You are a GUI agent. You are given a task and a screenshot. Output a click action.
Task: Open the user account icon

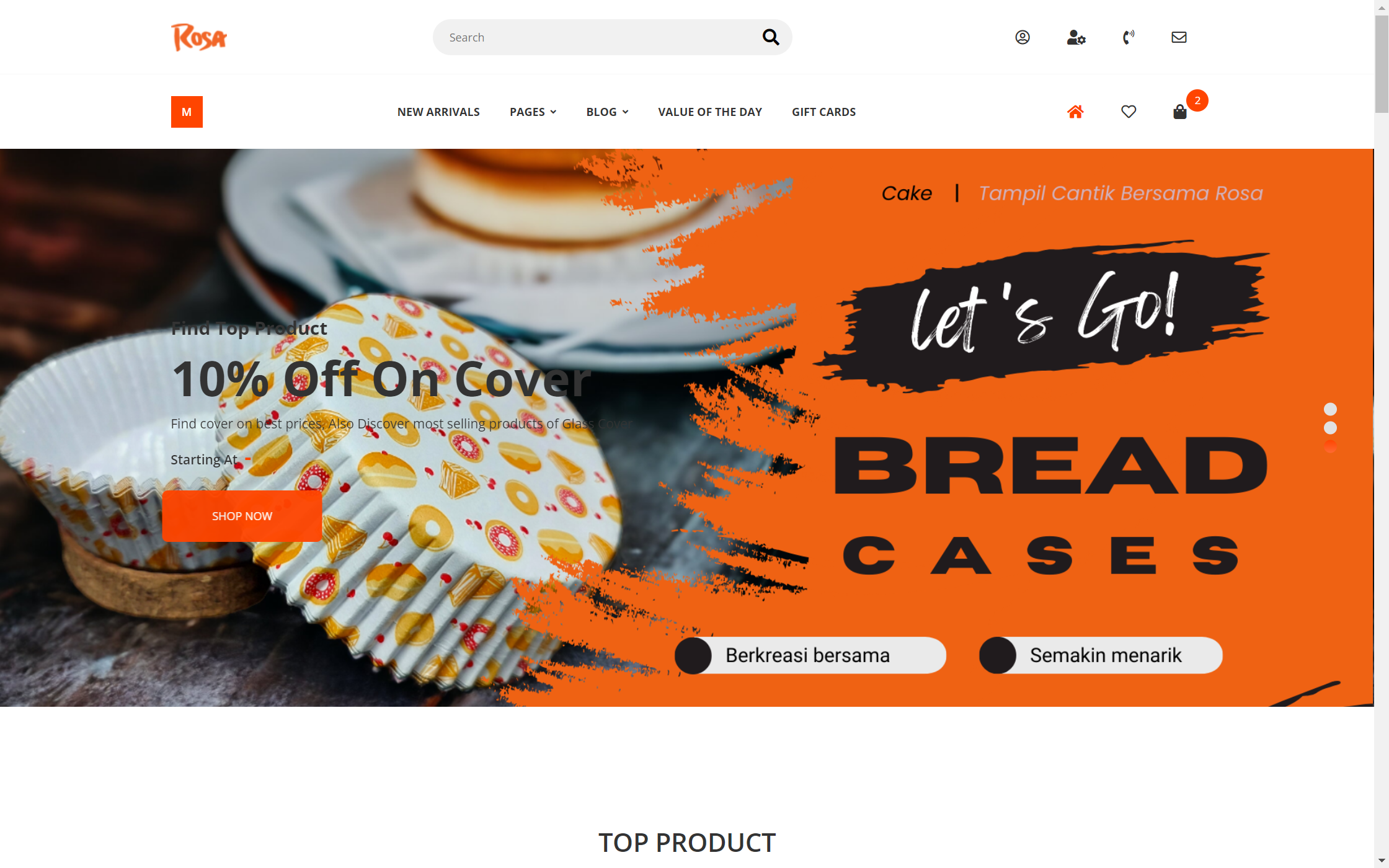(x=1023, y=37)
